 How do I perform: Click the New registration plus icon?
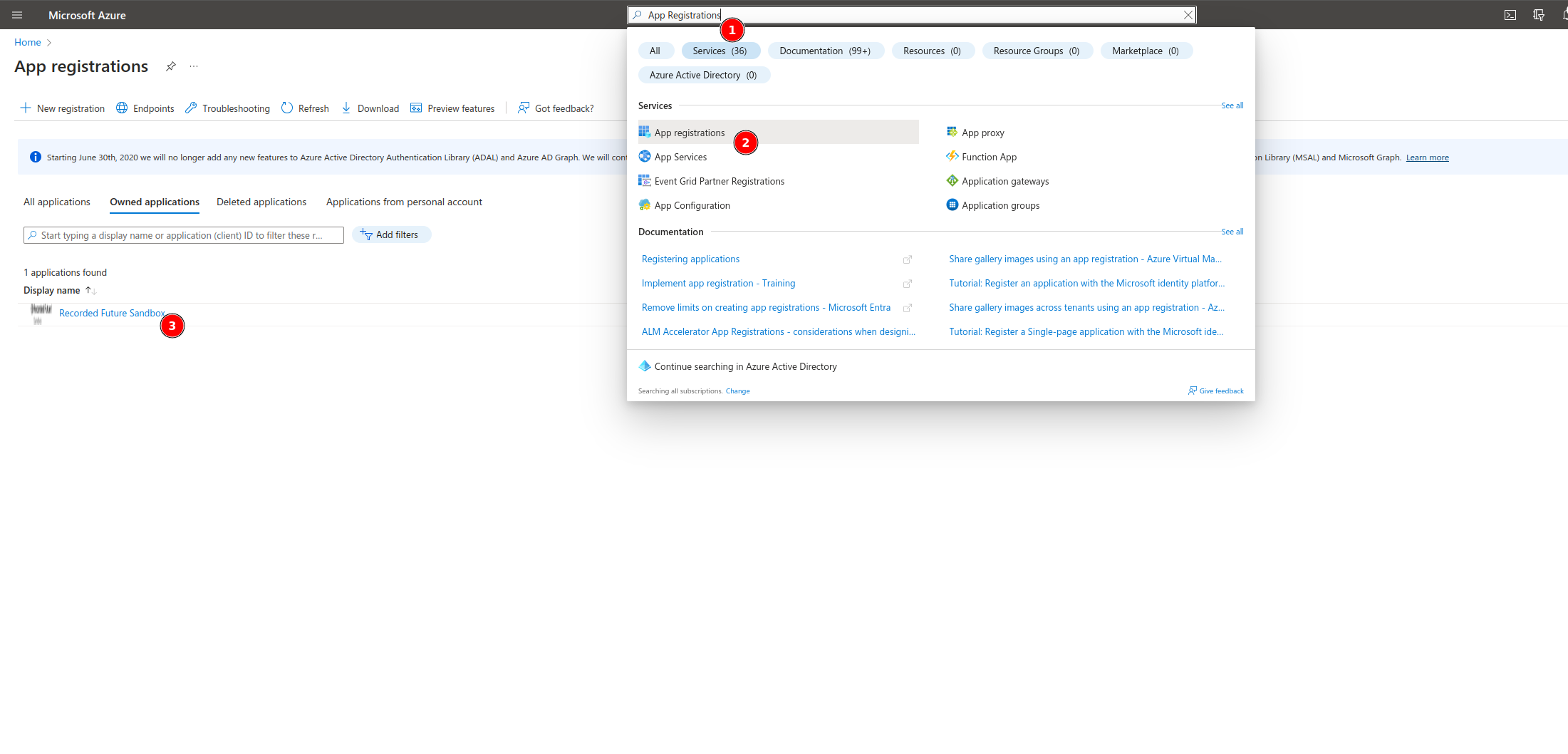(x=26, y=108)
